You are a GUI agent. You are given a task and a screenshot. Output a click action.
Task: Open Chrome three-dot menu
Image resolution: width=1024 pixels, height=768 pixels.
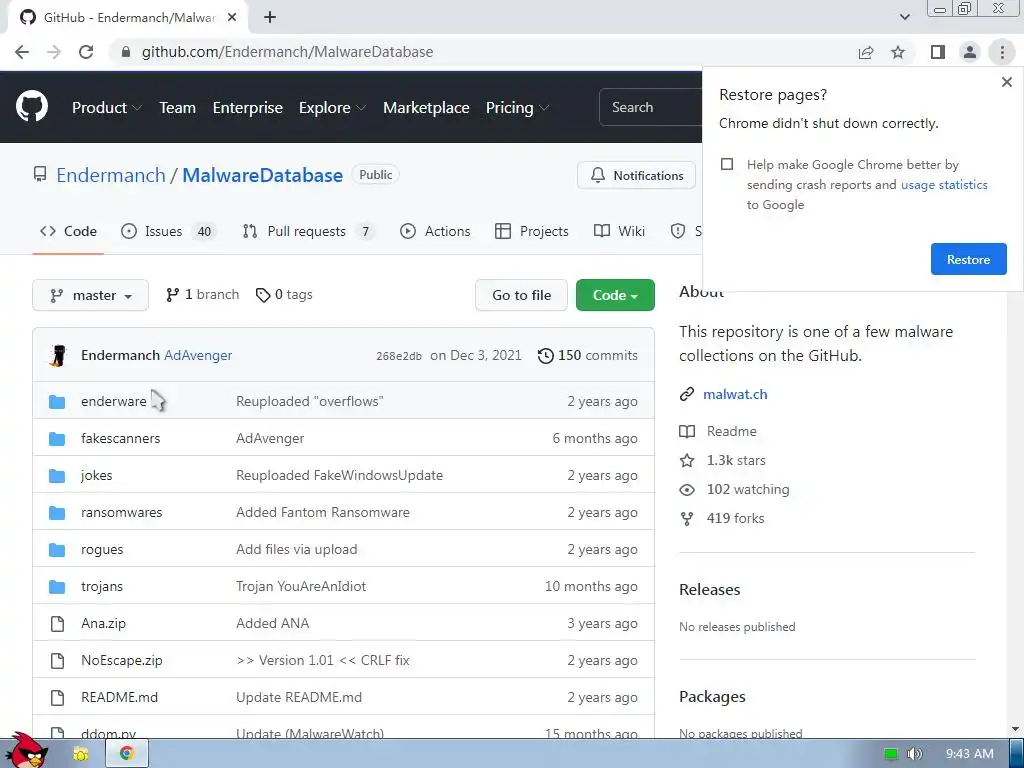pos(1002,52)
